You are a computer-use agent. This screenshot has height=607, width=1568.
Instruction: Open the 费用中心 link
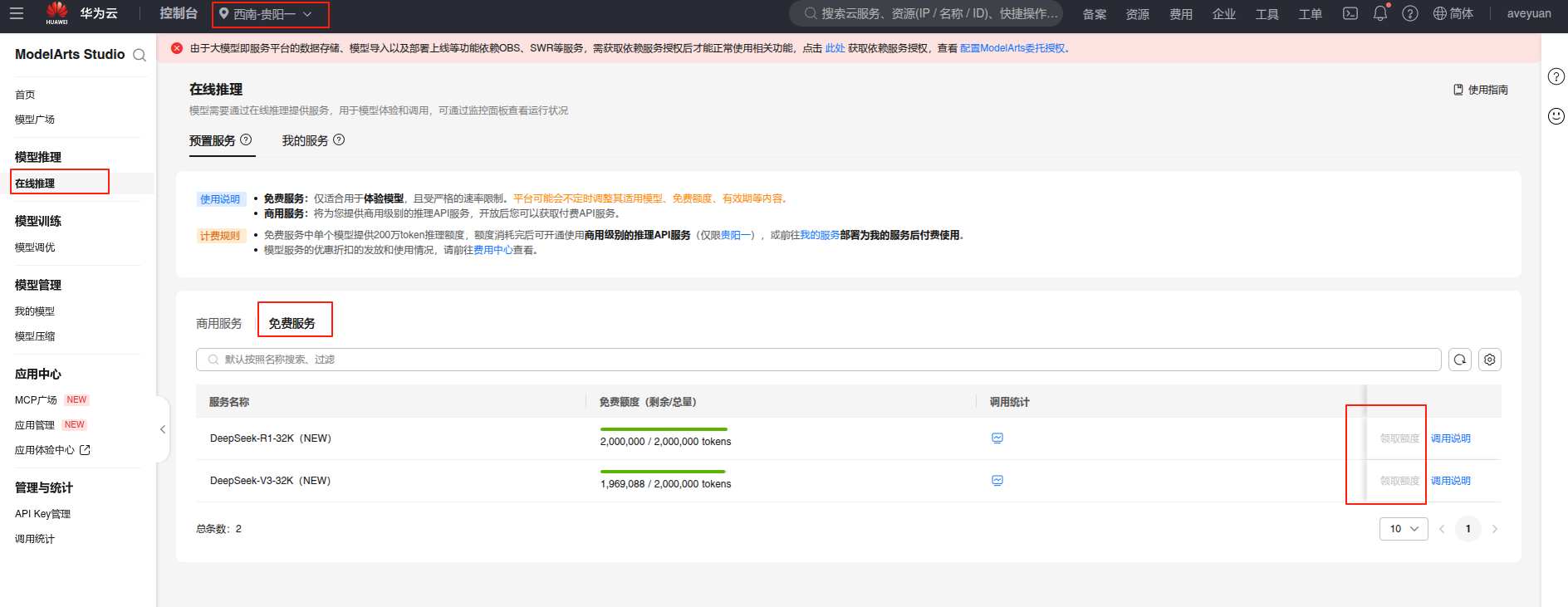pos(493,250)
